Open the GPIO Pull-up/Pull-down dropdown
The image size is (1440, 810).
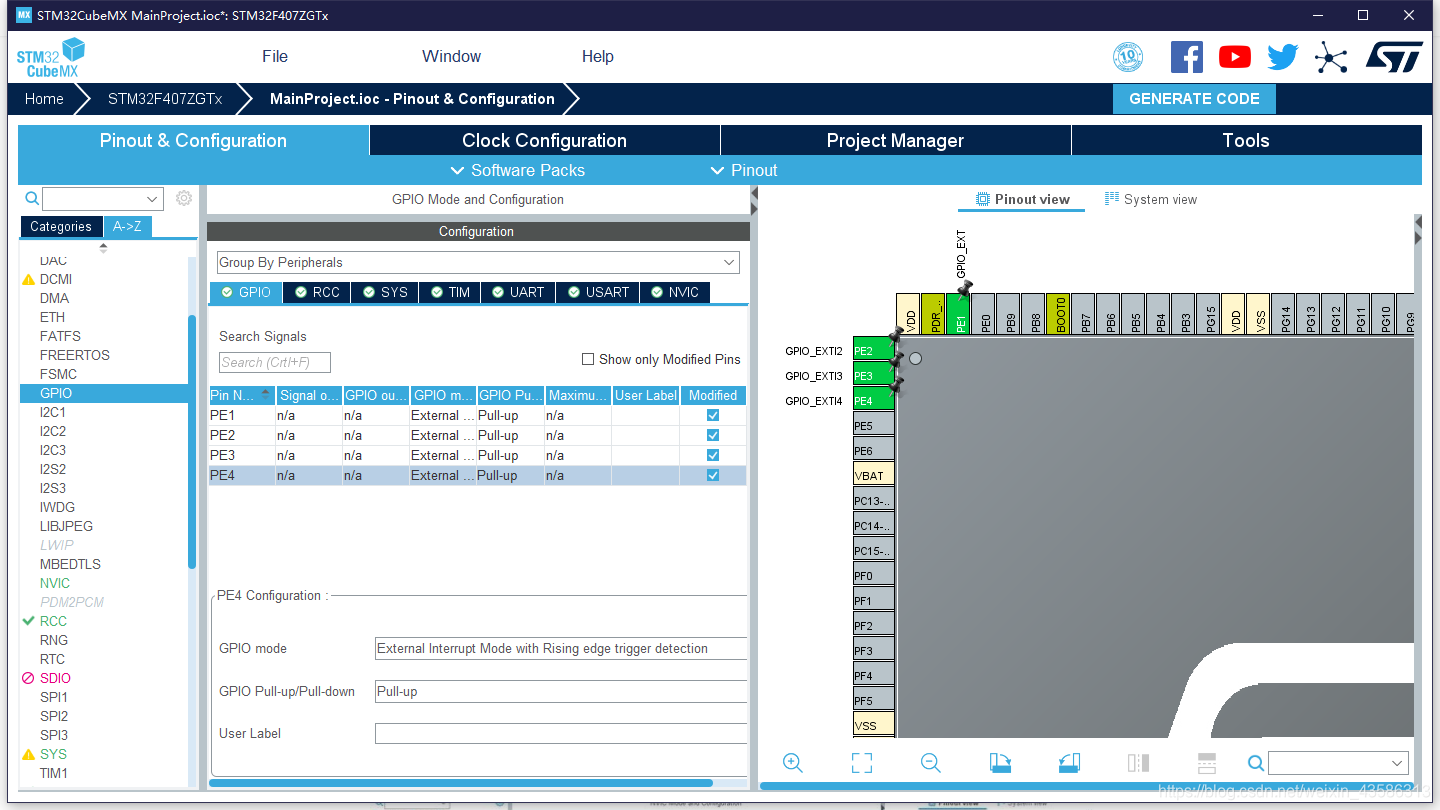pyautogui.click(x=561, y=691)
